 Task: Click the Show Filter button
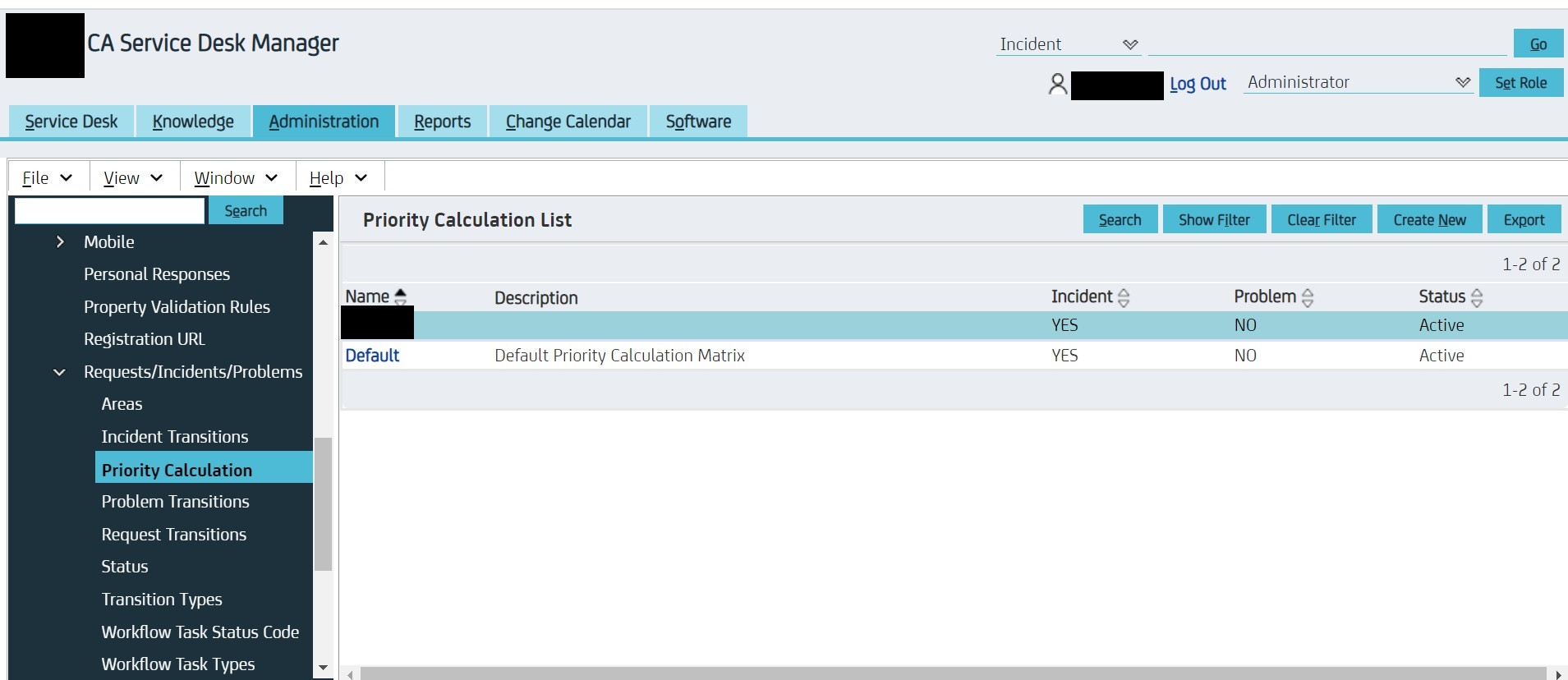coord(1214,220)
